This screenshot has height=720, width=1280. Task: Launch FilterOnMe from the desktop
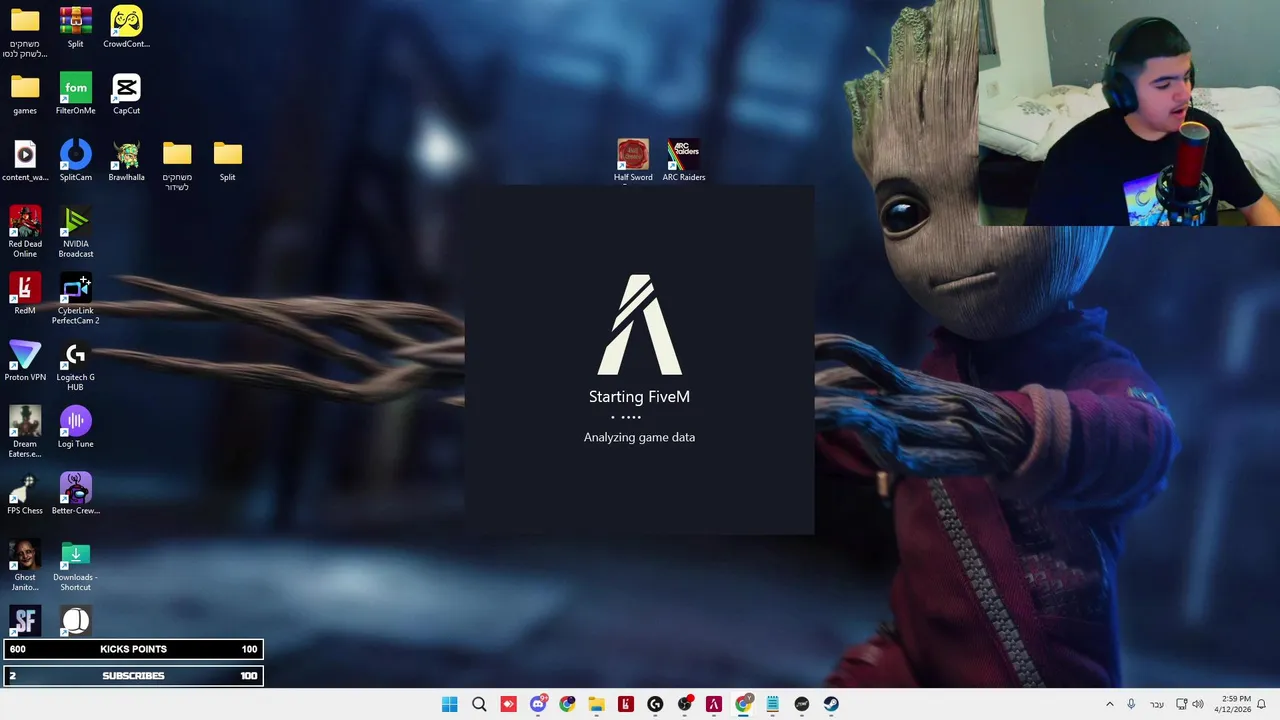[x=75, y=94]
